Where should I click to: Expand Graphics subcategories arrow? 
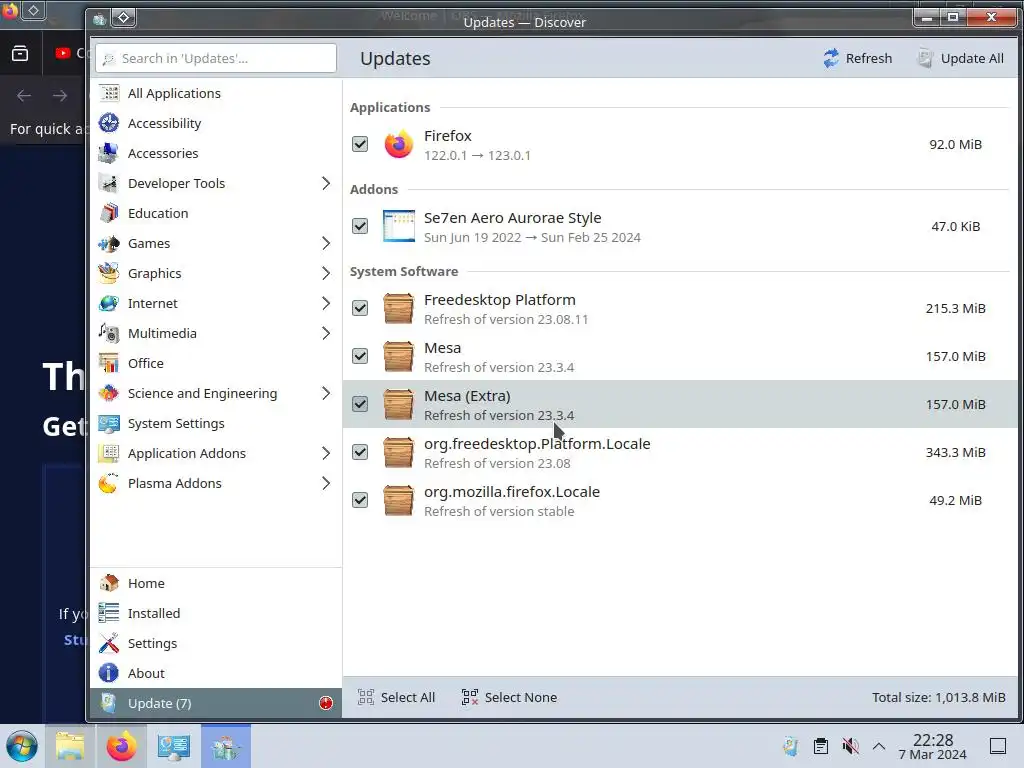coord(326,273)
